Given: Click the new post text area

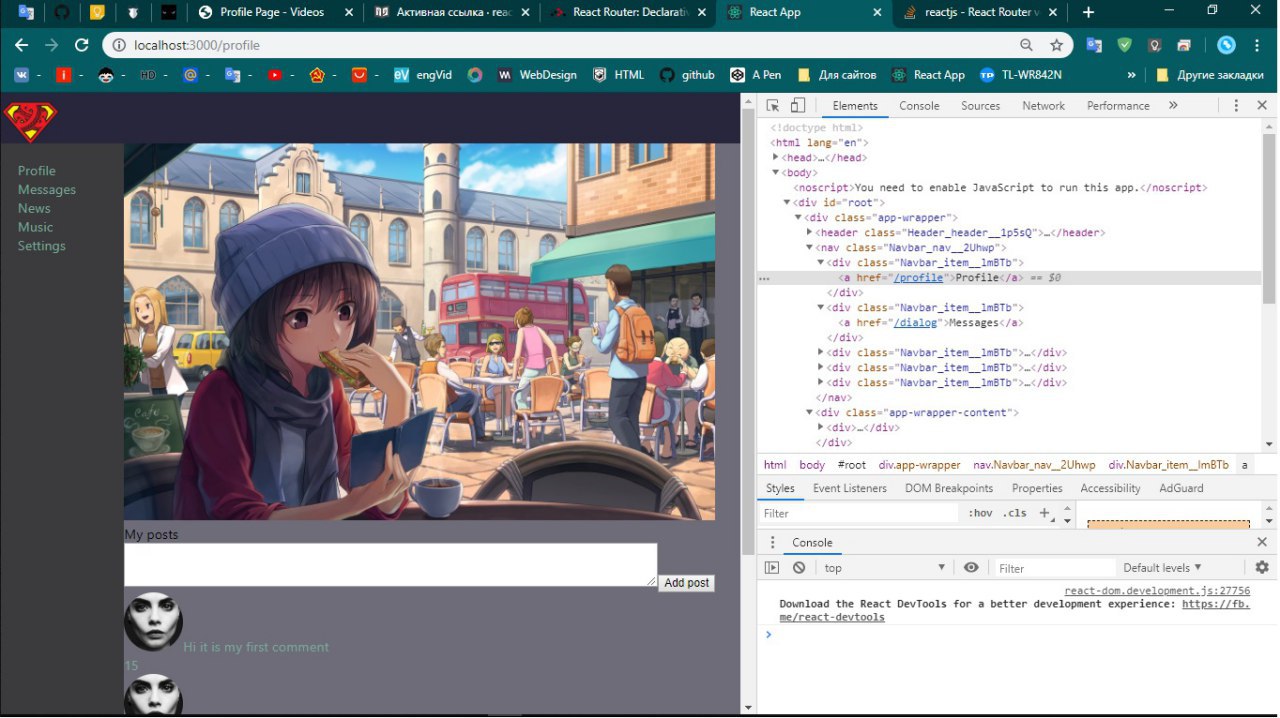Looking at the screenshot, I should tap(390, 565).
